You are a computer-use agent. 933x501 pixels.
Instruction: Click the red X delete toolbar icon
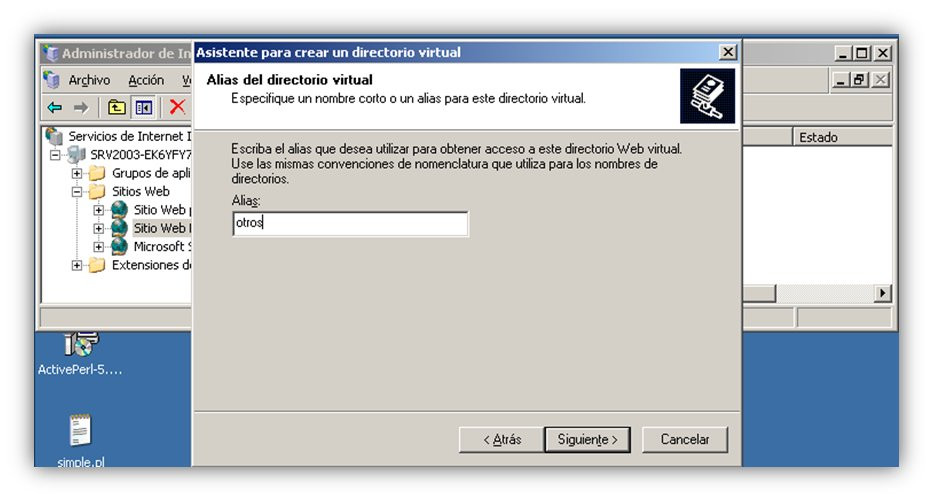point(177,107)
